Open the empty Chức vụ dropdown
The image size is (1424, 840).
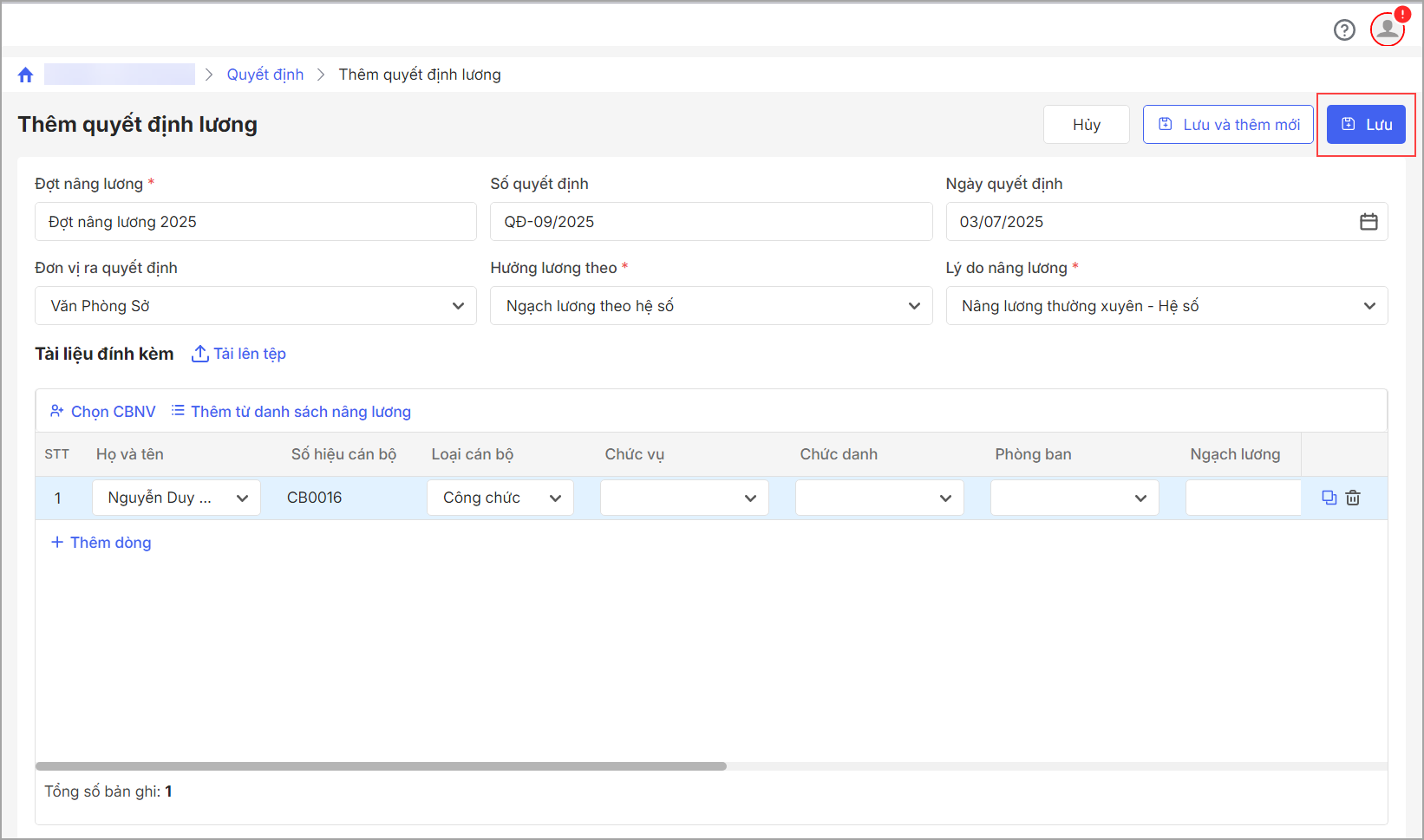coord(684,498)
